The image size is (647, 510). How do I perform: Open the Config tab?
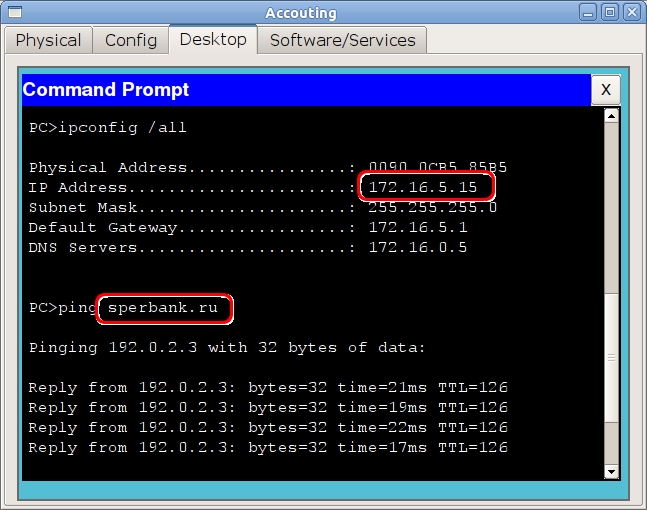coord(131,40)
